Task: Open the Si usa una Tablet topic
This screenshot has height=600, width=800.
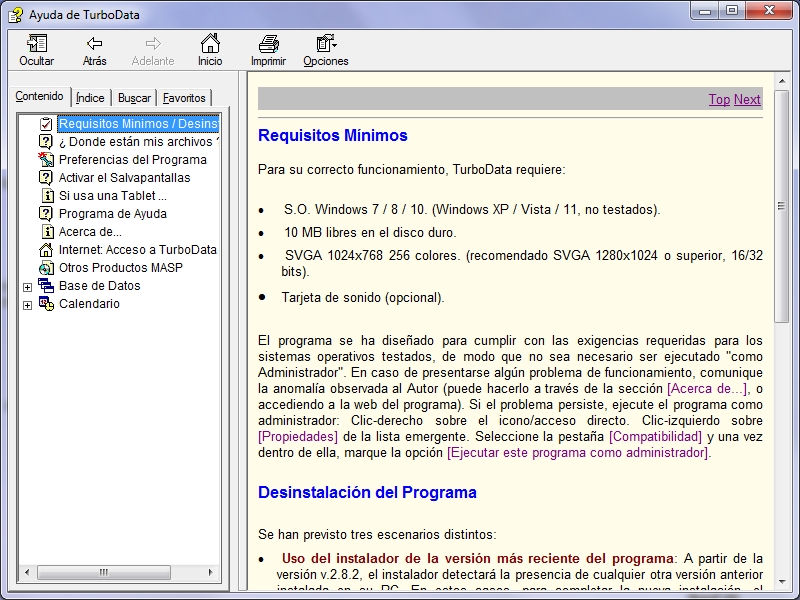Action: pyautogui.click(x=112, y=196)
